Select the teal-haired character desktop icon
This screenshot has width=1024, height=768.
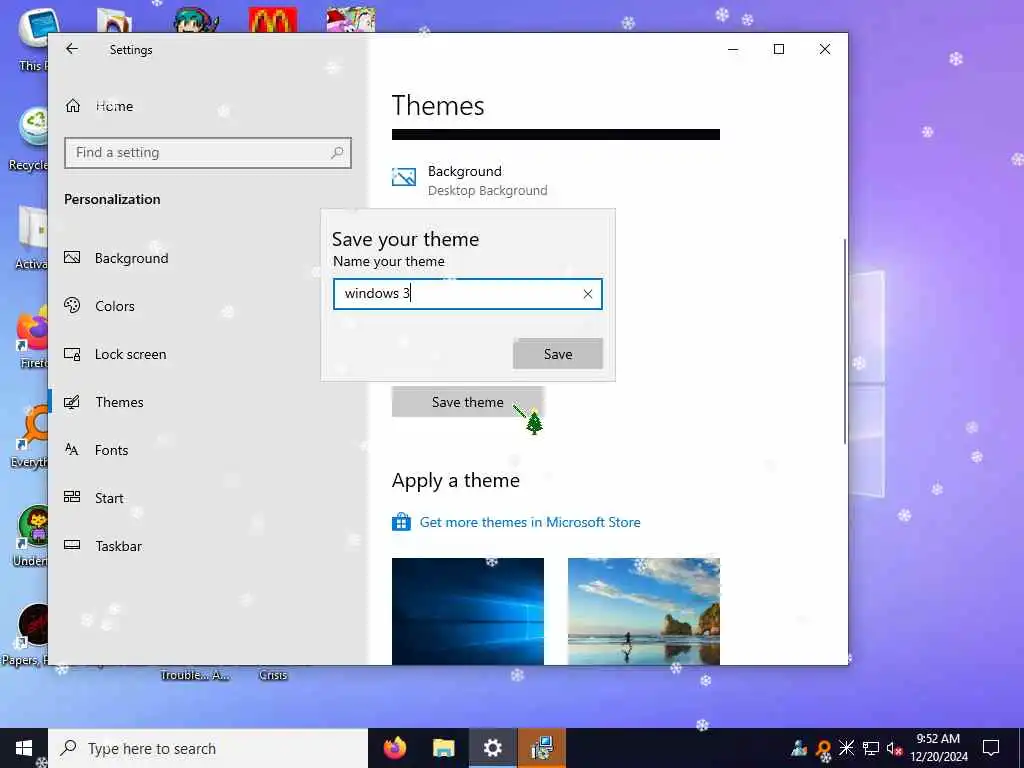click(197, 20)
